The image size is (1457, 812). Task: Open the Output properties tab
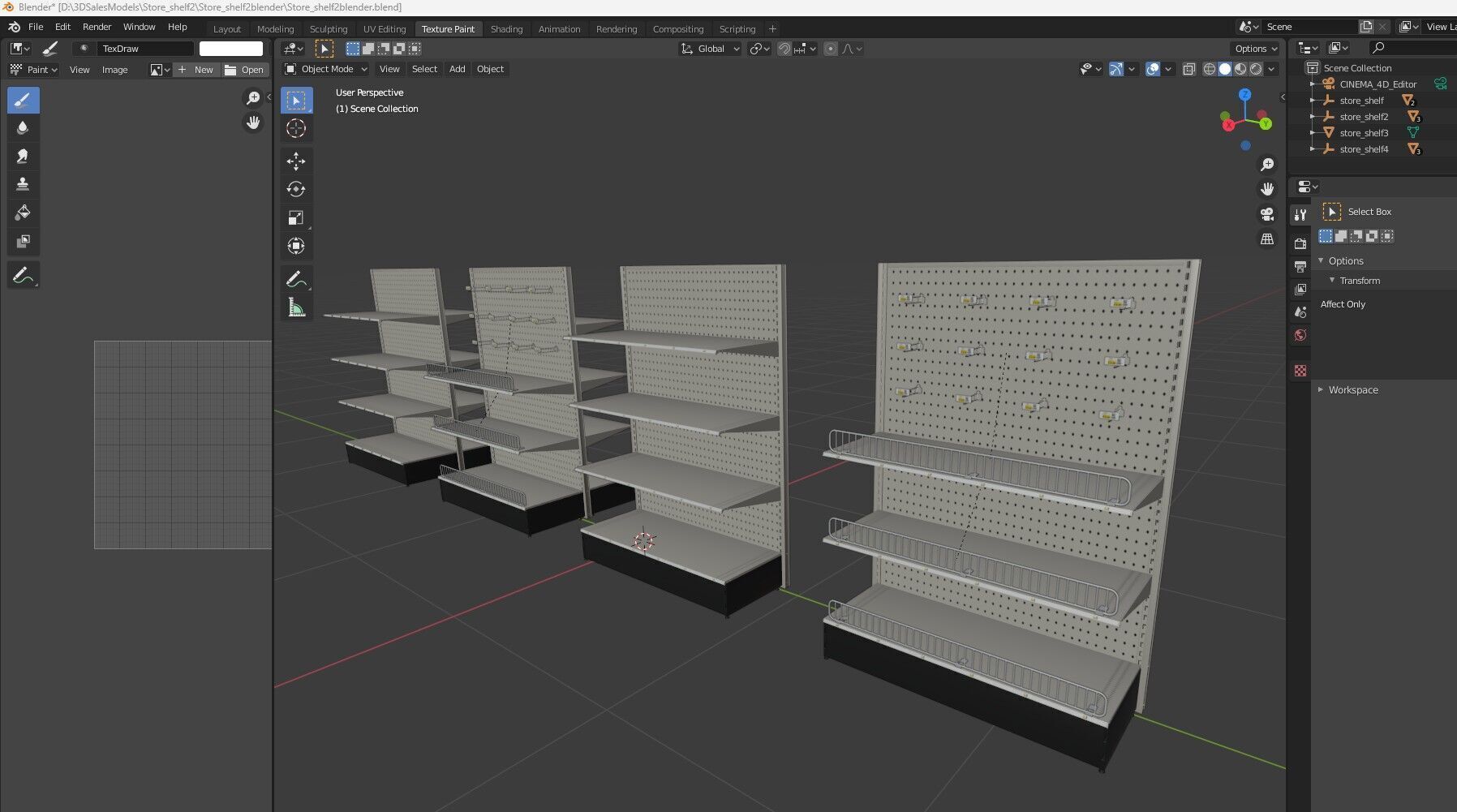pos(1300,266)
